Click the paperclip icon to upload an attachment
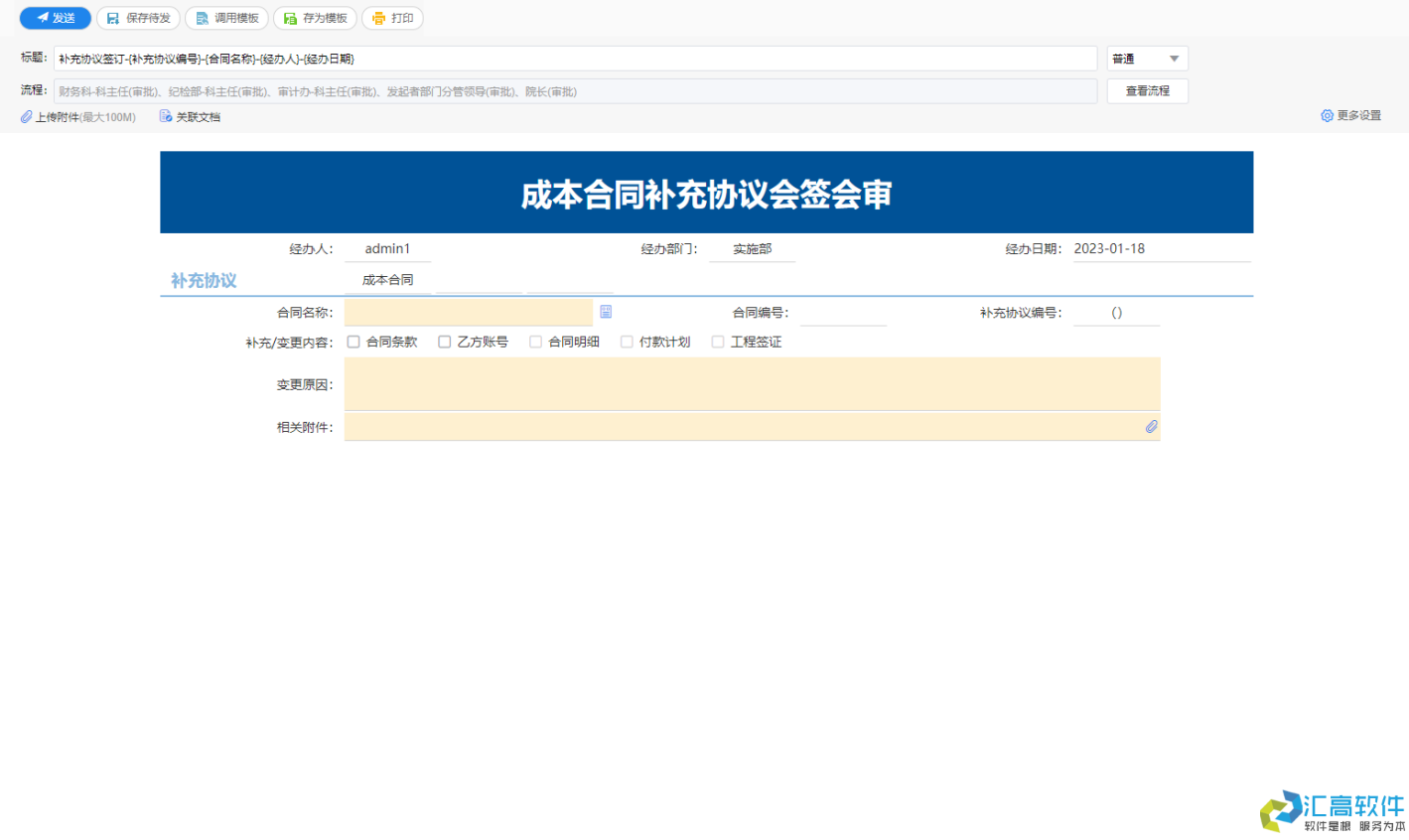 pyautogui.click(x=26, y=116)
